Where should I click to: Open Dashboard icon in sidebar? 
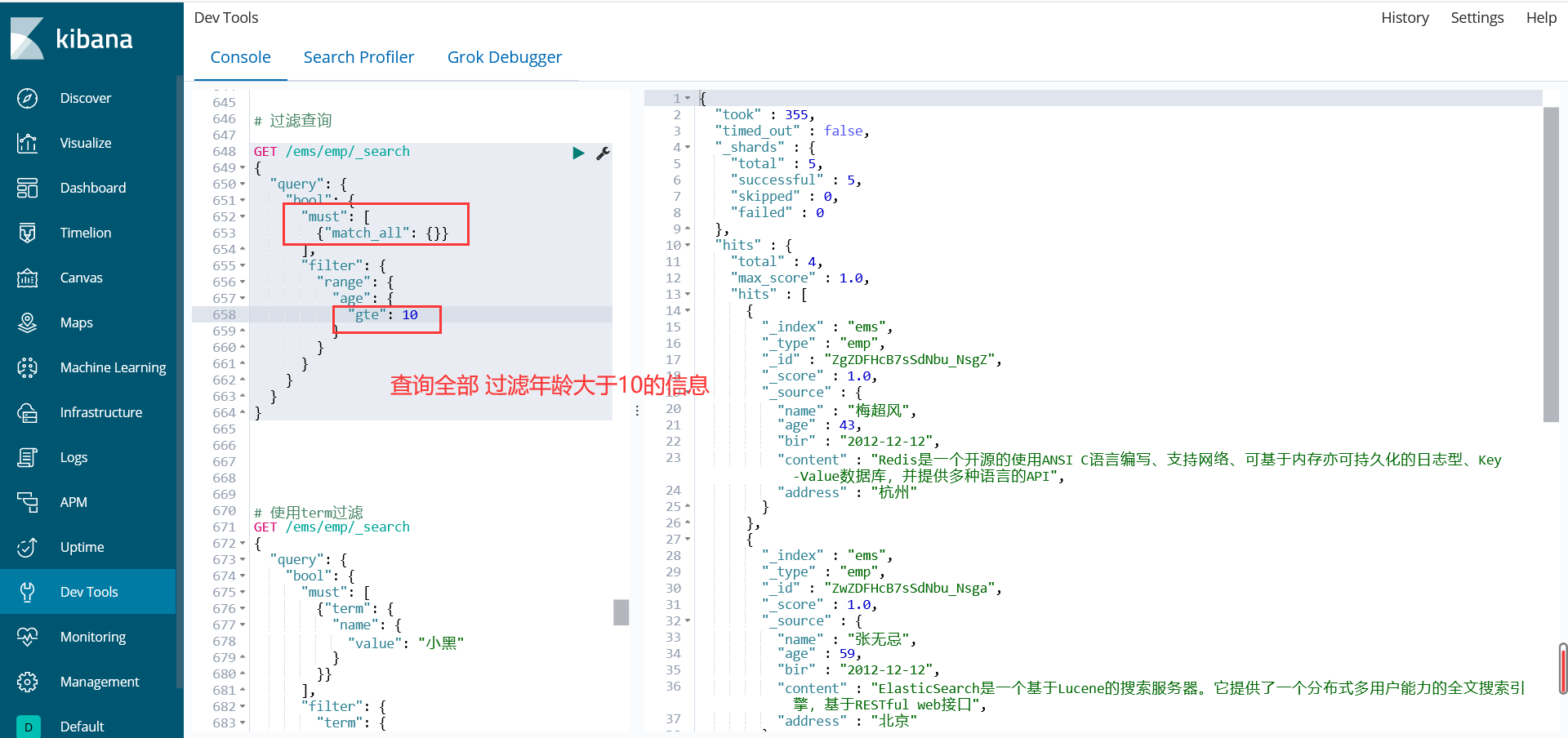click(x=27, y=188)
